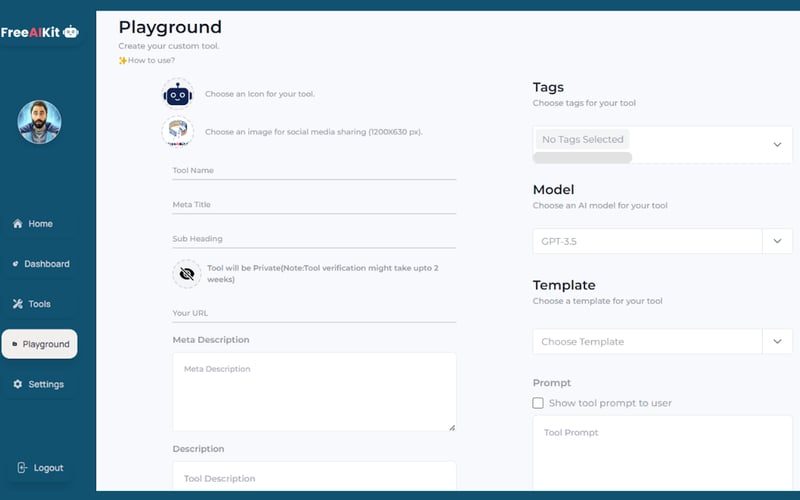Open the How to use link

click(150, 61)
